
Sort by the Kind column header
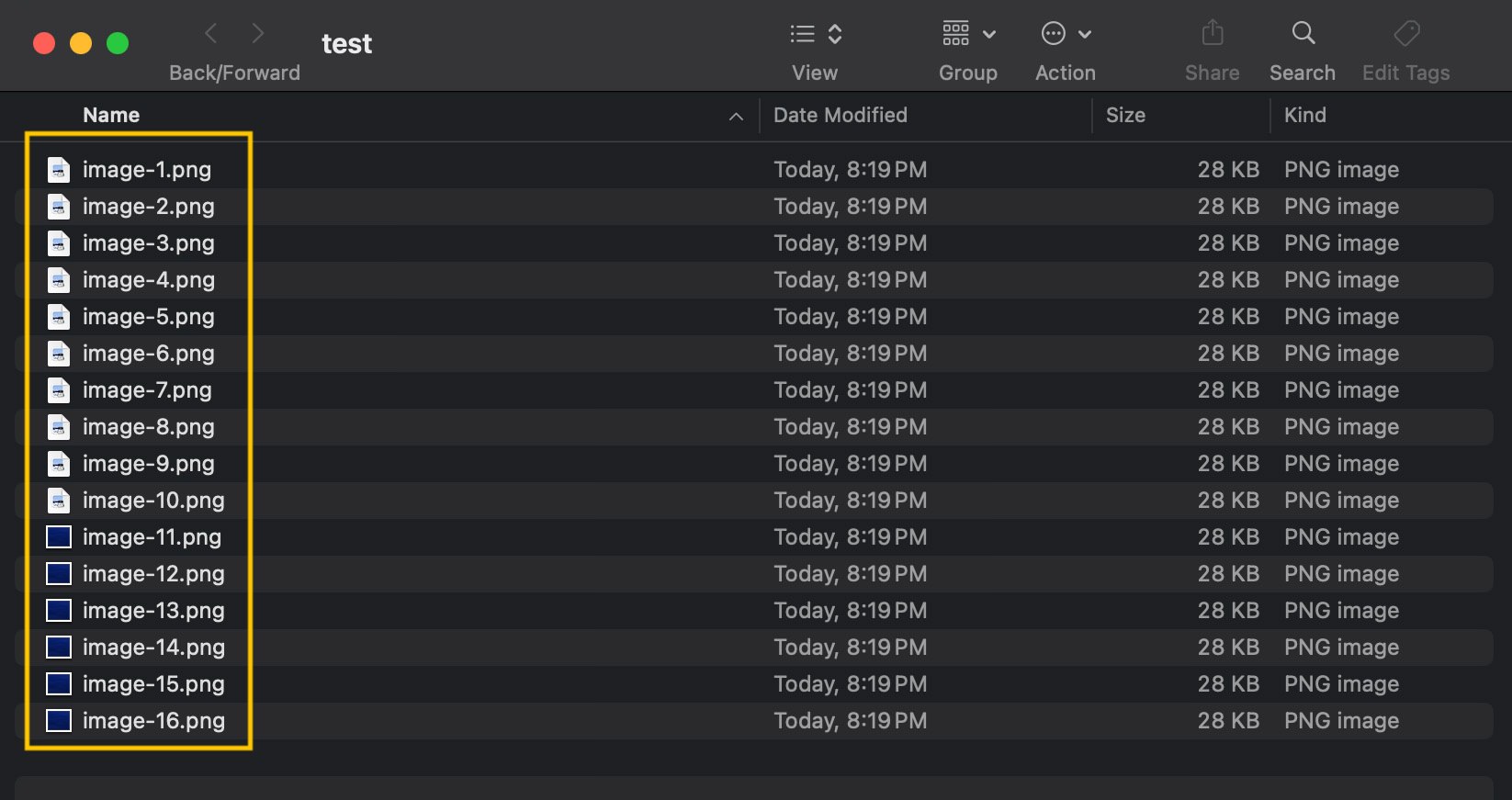1304,115
